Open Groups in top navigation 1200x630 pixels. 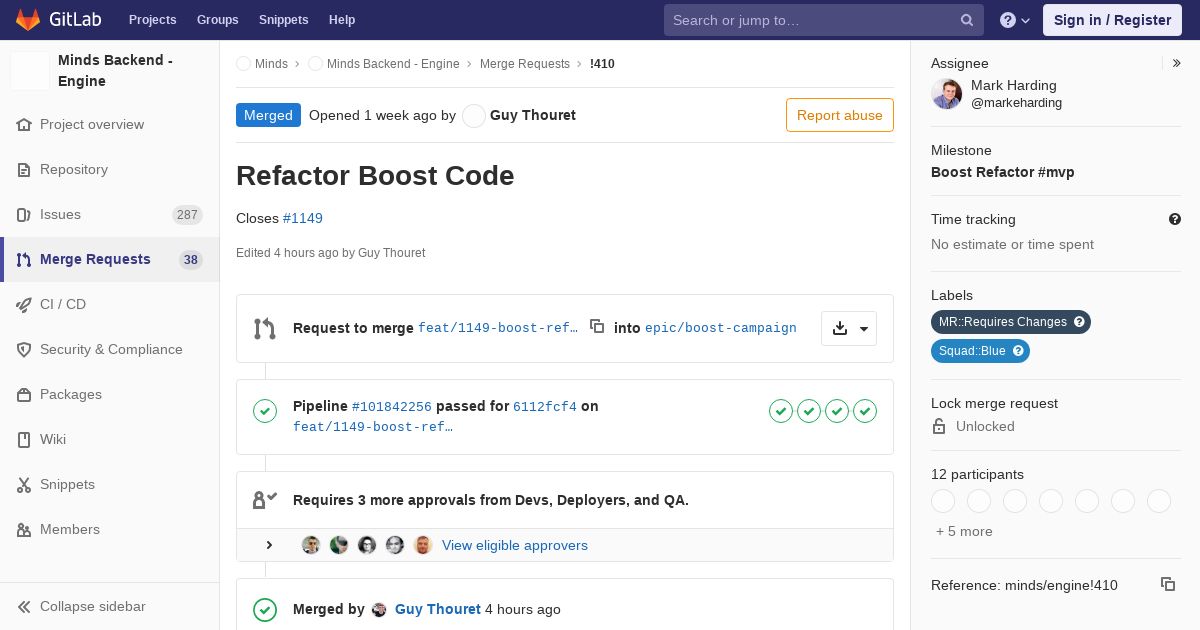(217, 20)
